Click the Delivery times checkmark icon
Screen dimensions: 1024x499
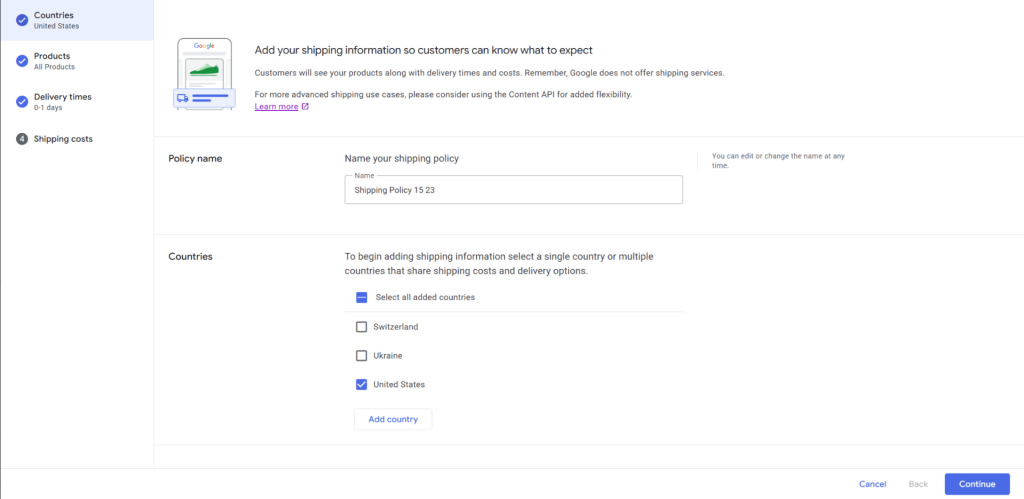click(x=22, y=101)
